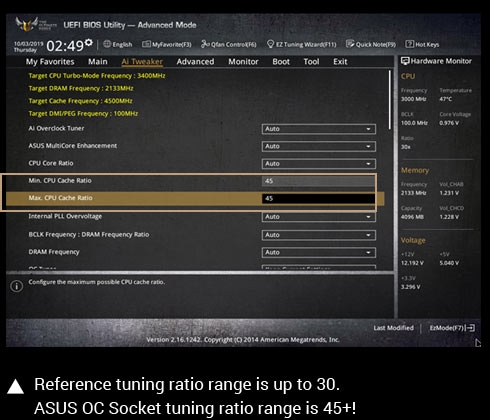The height and width of the screenshot is (420, 490).
Task: Click Target Cache Frequency : 4500MHz text
Action: pyautogui.click(x=80, y=101)
